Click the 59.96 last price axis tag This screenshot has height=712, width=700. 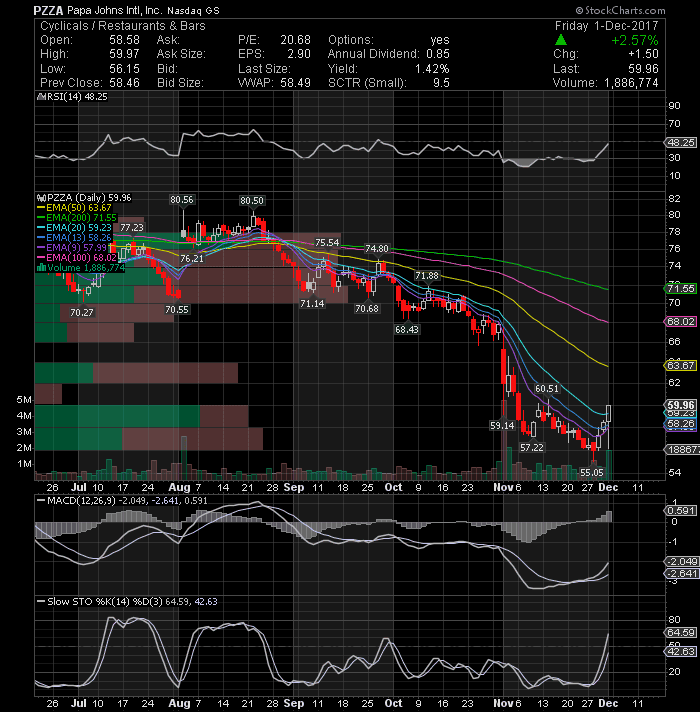pyautogui.click(x=680, y=405)
